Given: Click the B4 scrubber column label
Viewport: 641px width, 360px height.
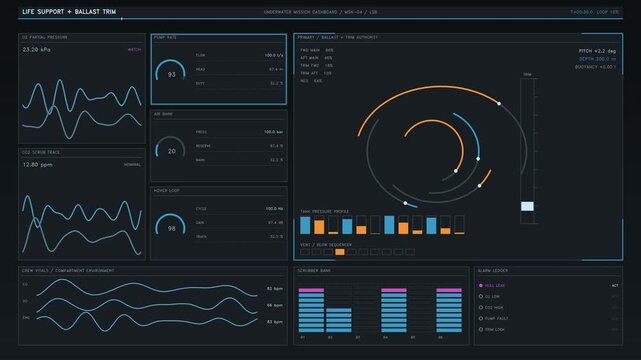Looking at the screenshot, I should tap(385, 338).
